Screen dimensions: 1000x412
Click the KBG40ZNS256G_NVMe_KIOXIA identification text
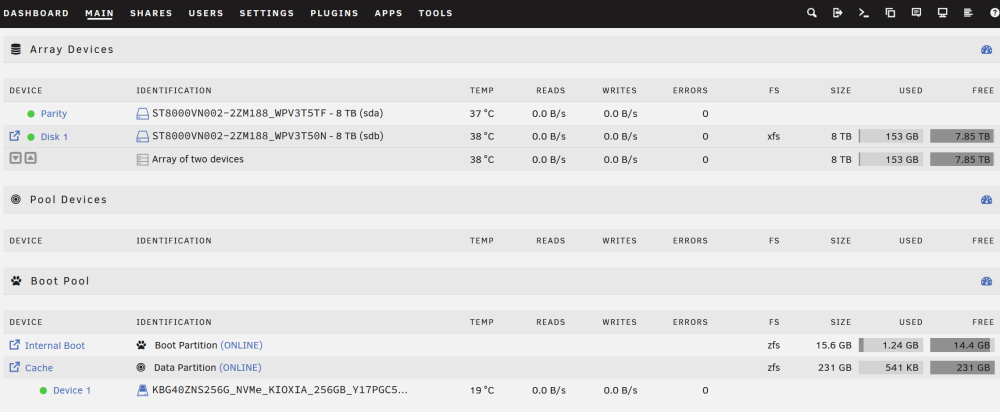[279, 390]
